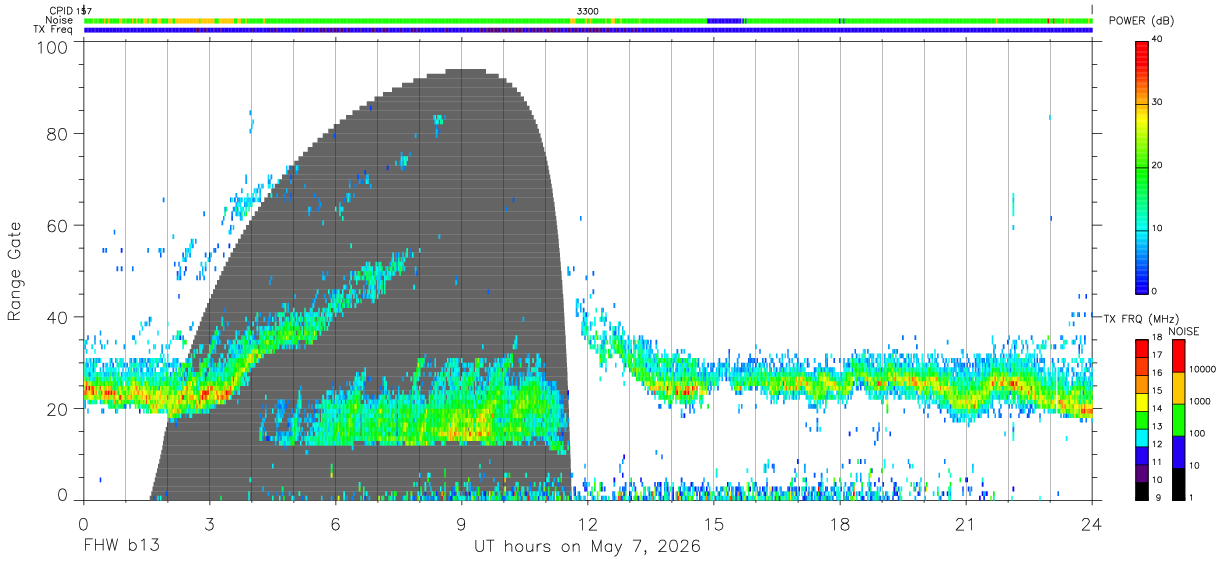Click frequency legend tick 11

point(1158,461)
